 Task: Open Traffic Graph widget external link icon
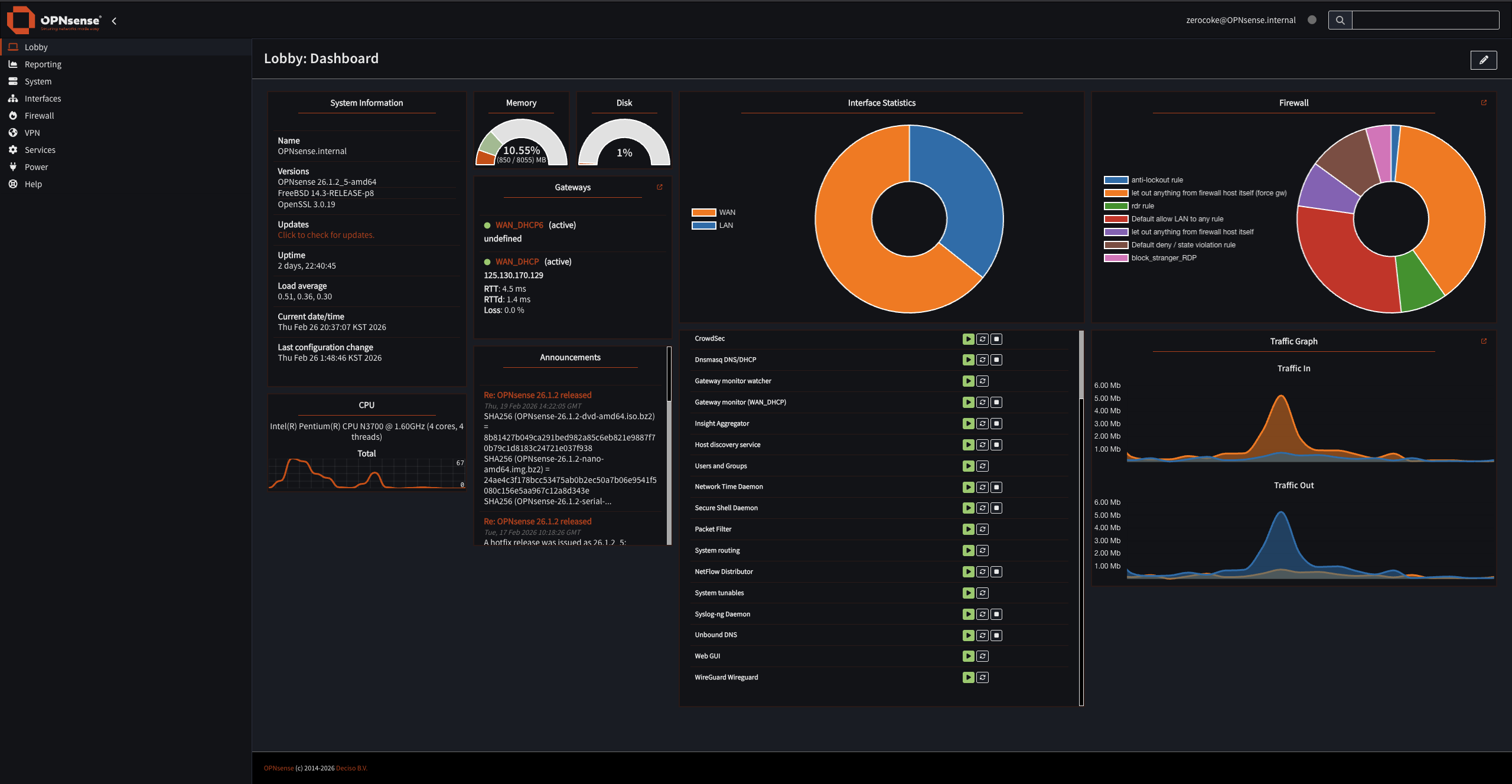point(1484,341)
